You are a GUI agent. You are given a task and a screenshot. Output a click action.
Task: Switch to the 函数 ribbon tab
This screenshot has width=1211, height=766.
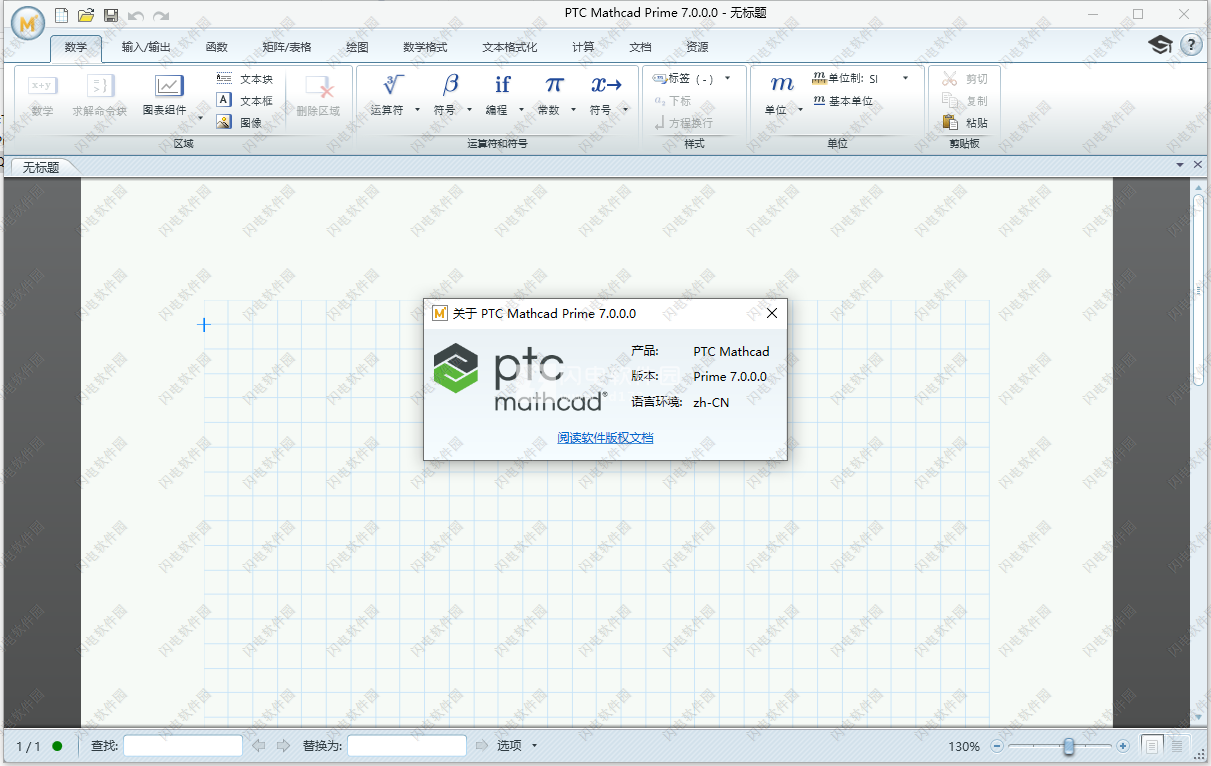point(217,47)
